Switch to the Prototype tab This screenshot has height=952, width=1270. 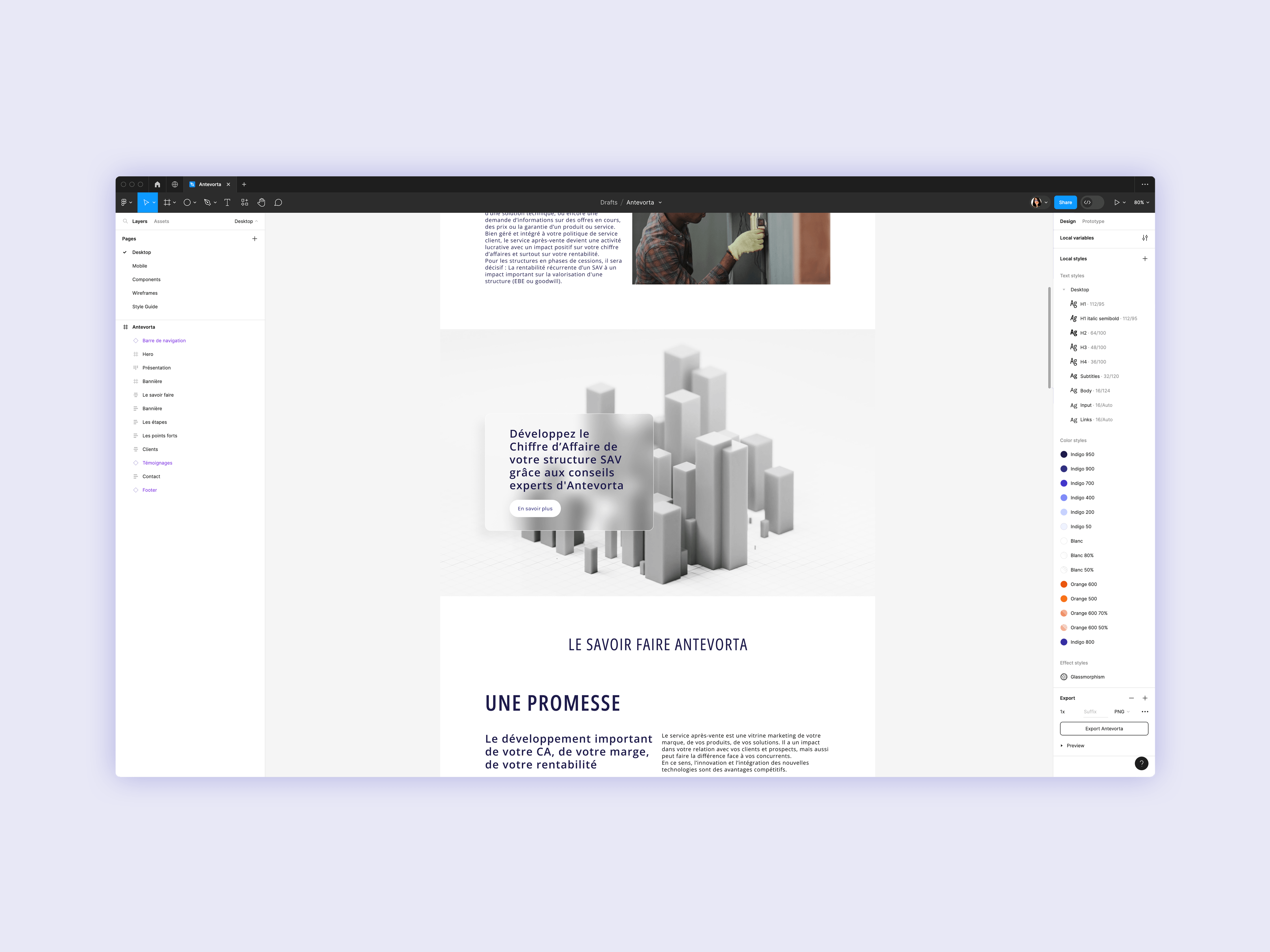pos(1093,221)
